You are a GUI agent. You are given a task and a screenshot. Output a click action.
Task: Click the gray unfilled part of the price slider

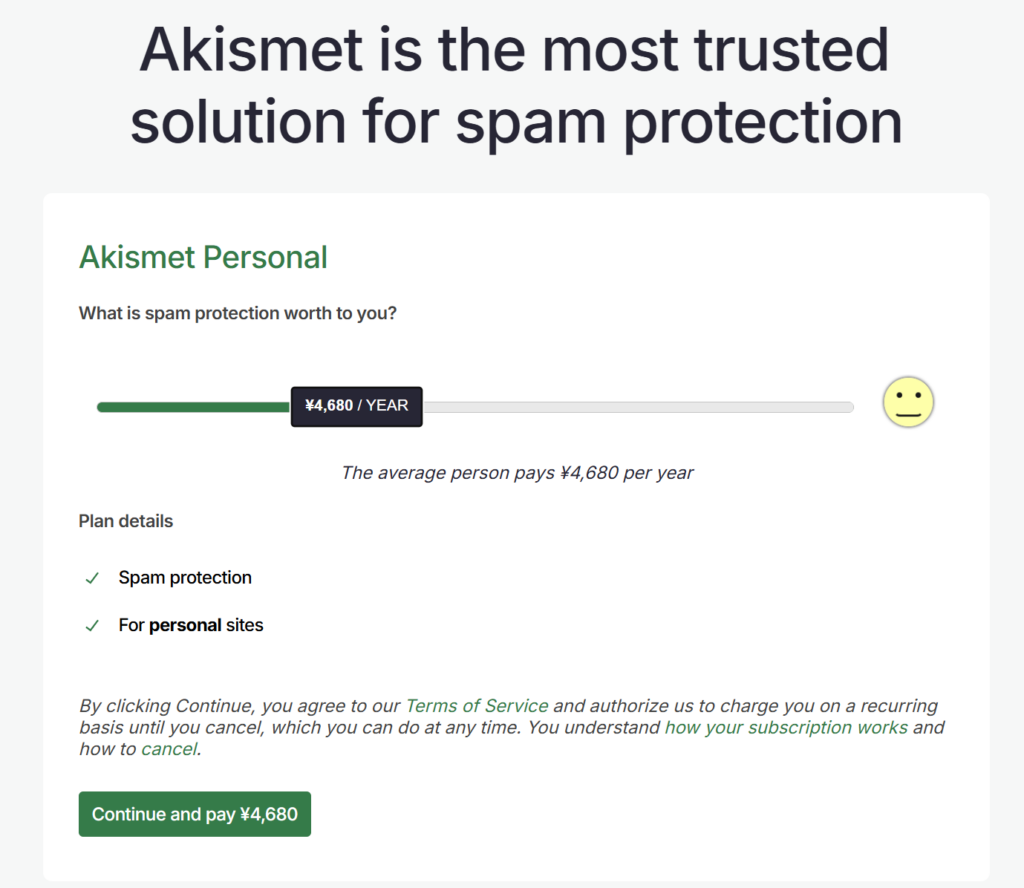(638, 407)
